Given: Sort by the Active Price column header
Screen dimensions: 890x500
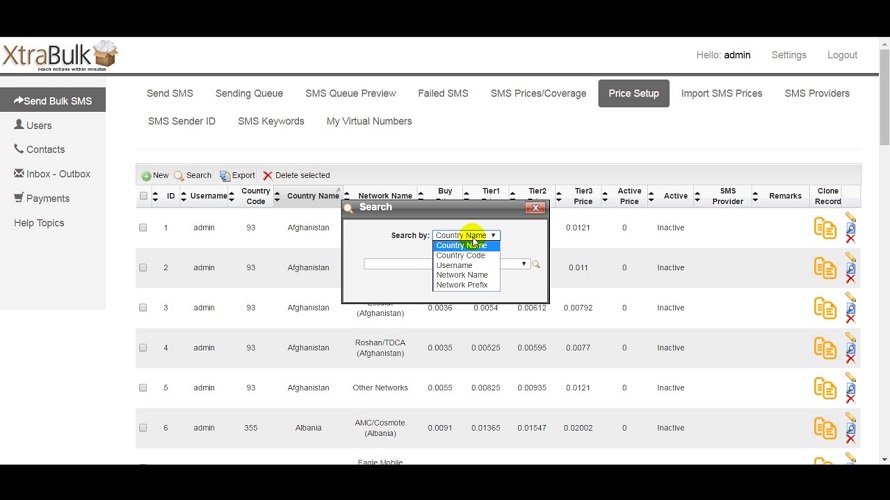Looking at the screenshot, I should (629, 196).
